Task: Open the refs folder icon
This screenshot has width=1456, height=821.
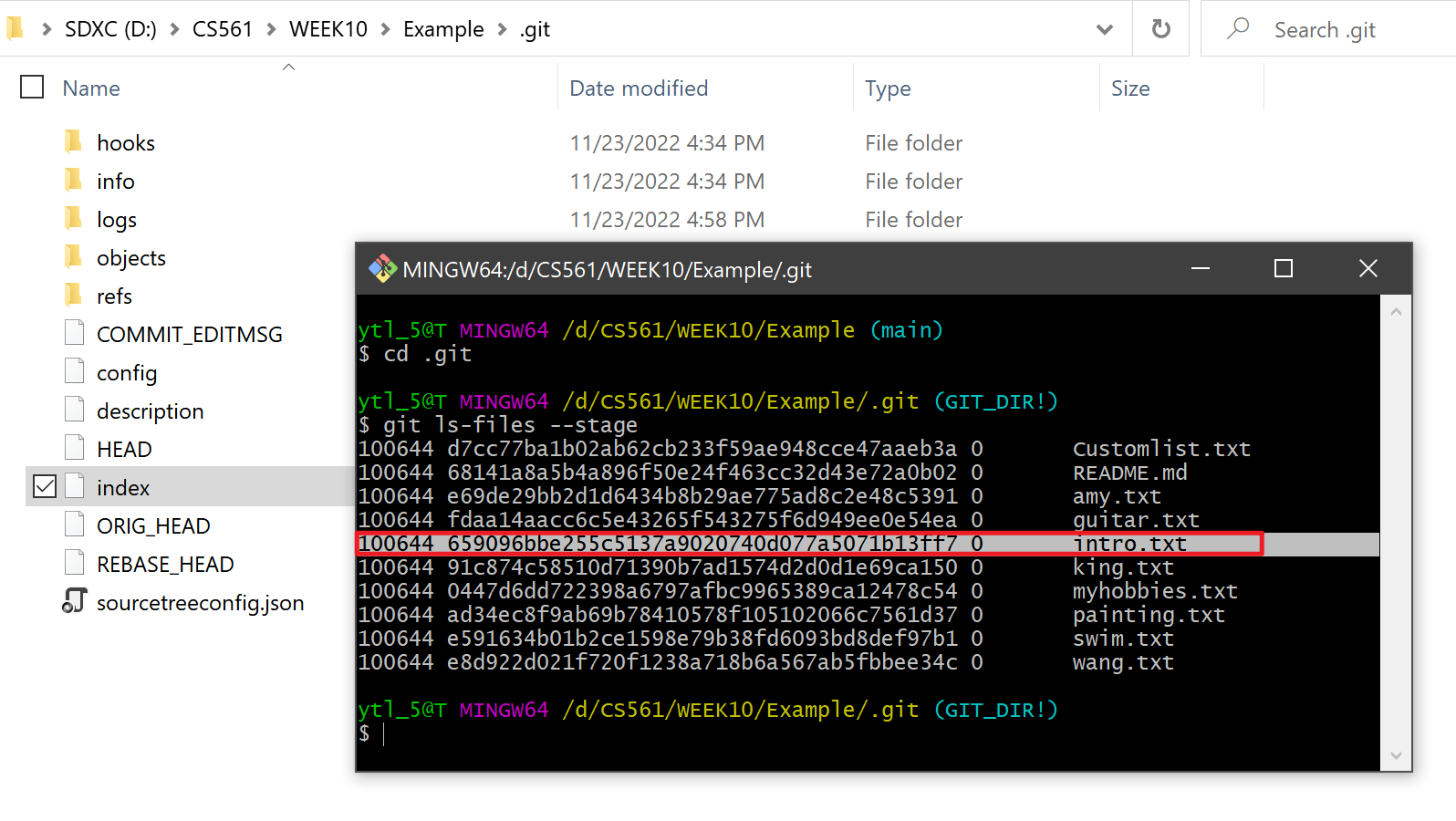Action: (74, 296)
